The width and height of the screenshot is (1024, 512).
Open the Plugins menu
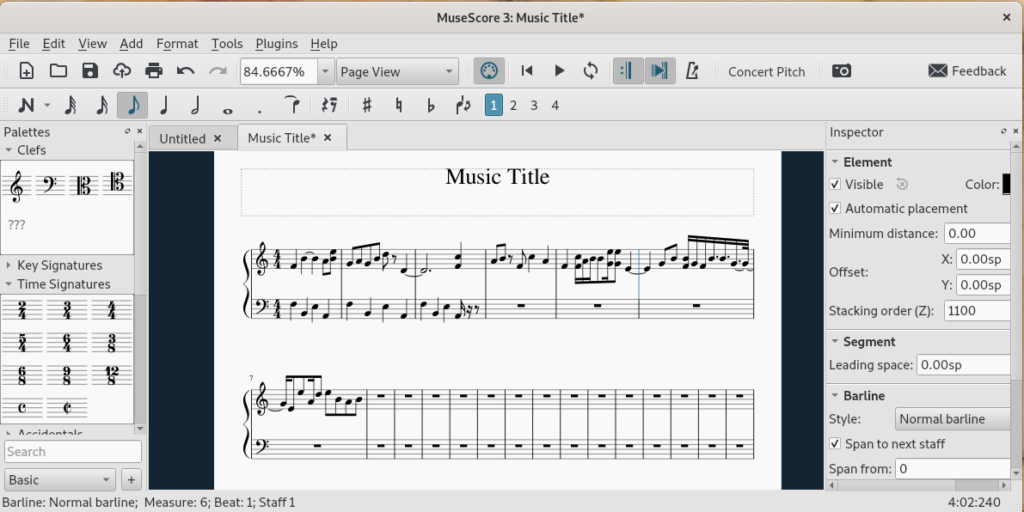276,43
